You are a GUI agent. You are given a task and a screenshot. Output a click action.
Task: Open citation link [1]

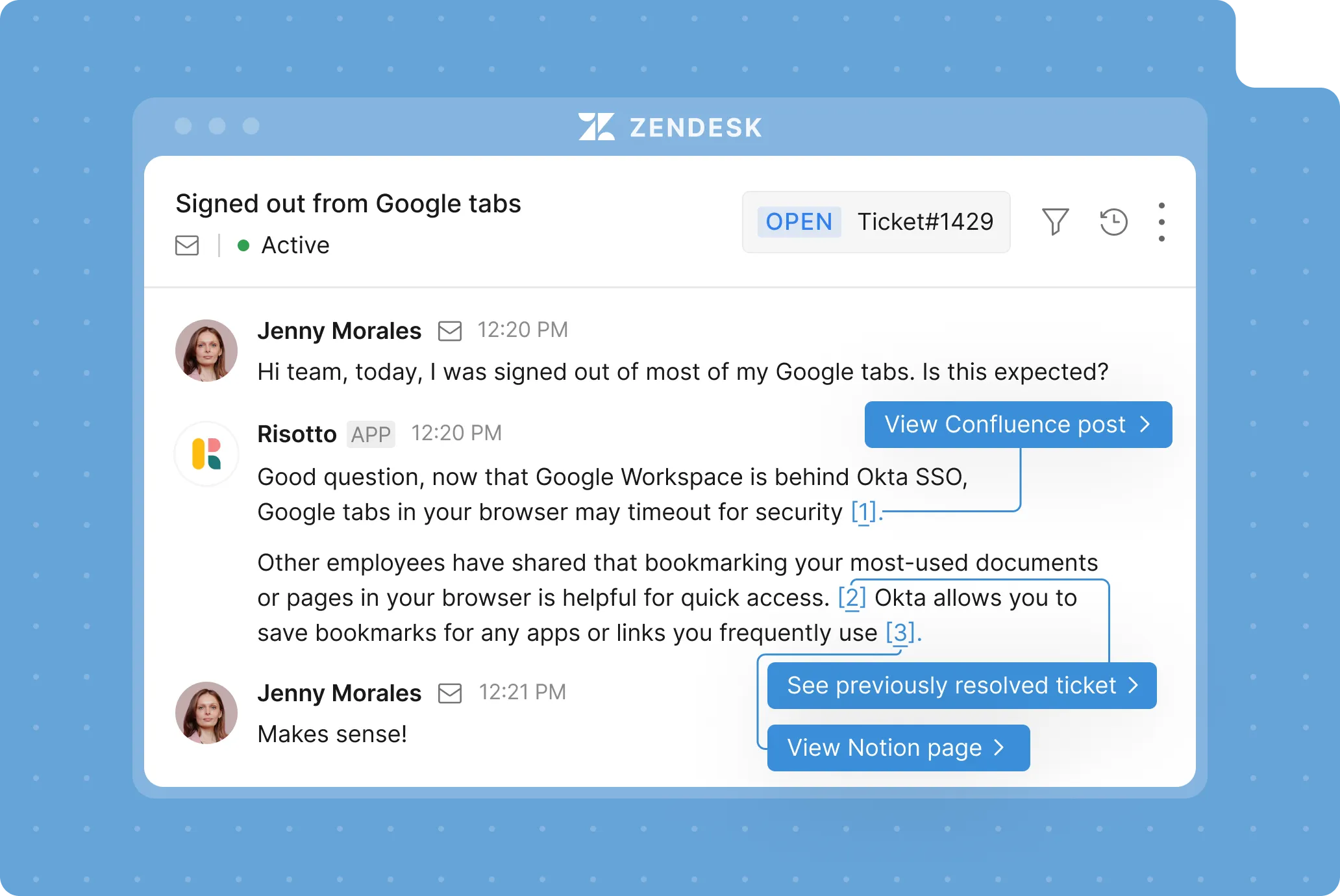(x=864, y=512)
